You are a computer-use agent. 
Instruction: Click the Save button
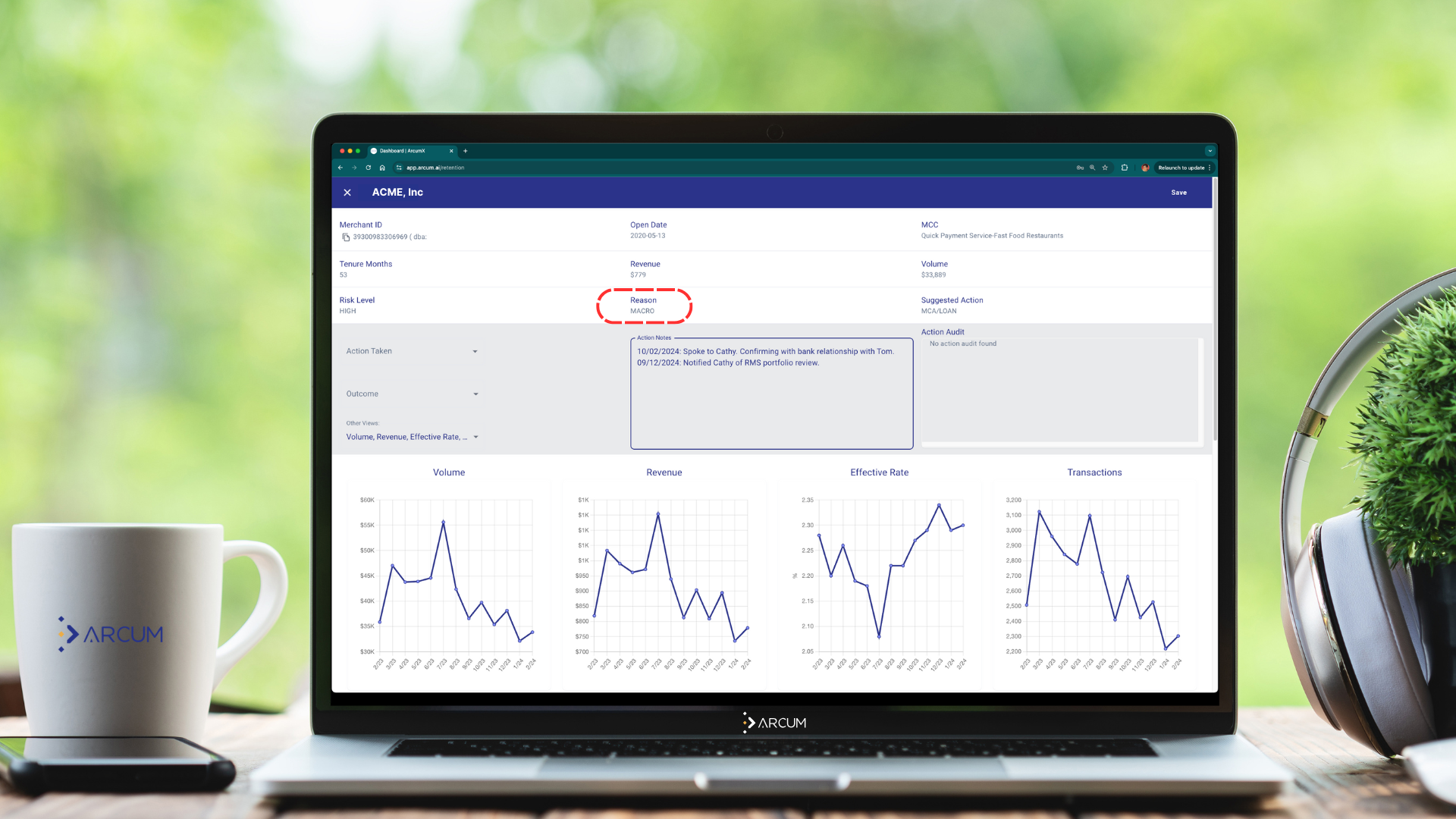pyautogui.click(x=1178, y=193)
